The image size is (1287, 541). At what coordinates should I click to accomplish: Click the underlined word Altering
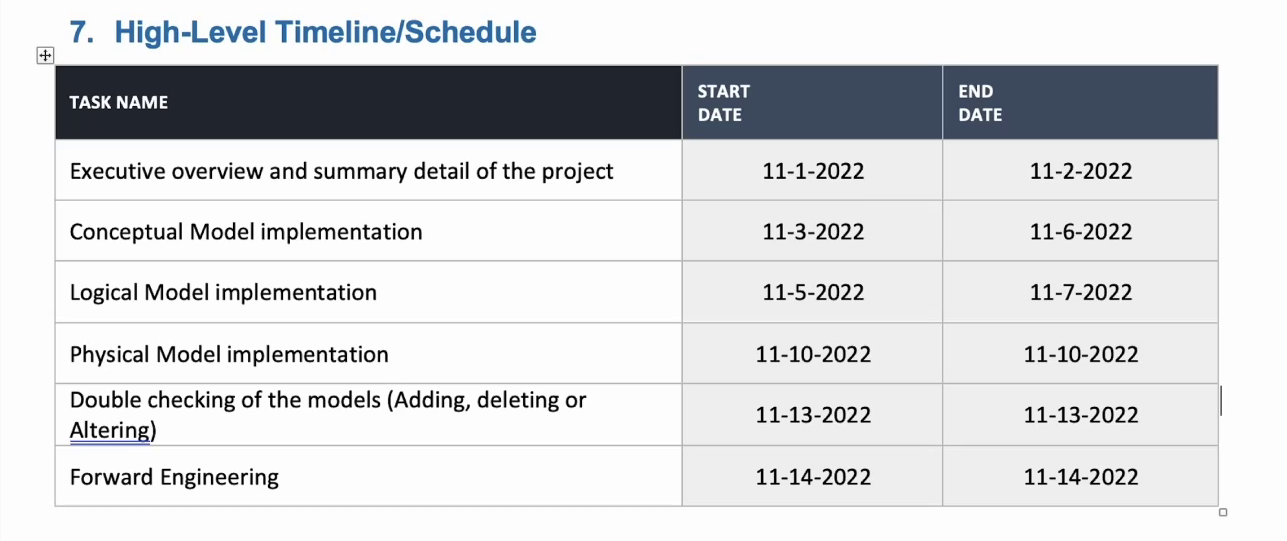(110, 431)
